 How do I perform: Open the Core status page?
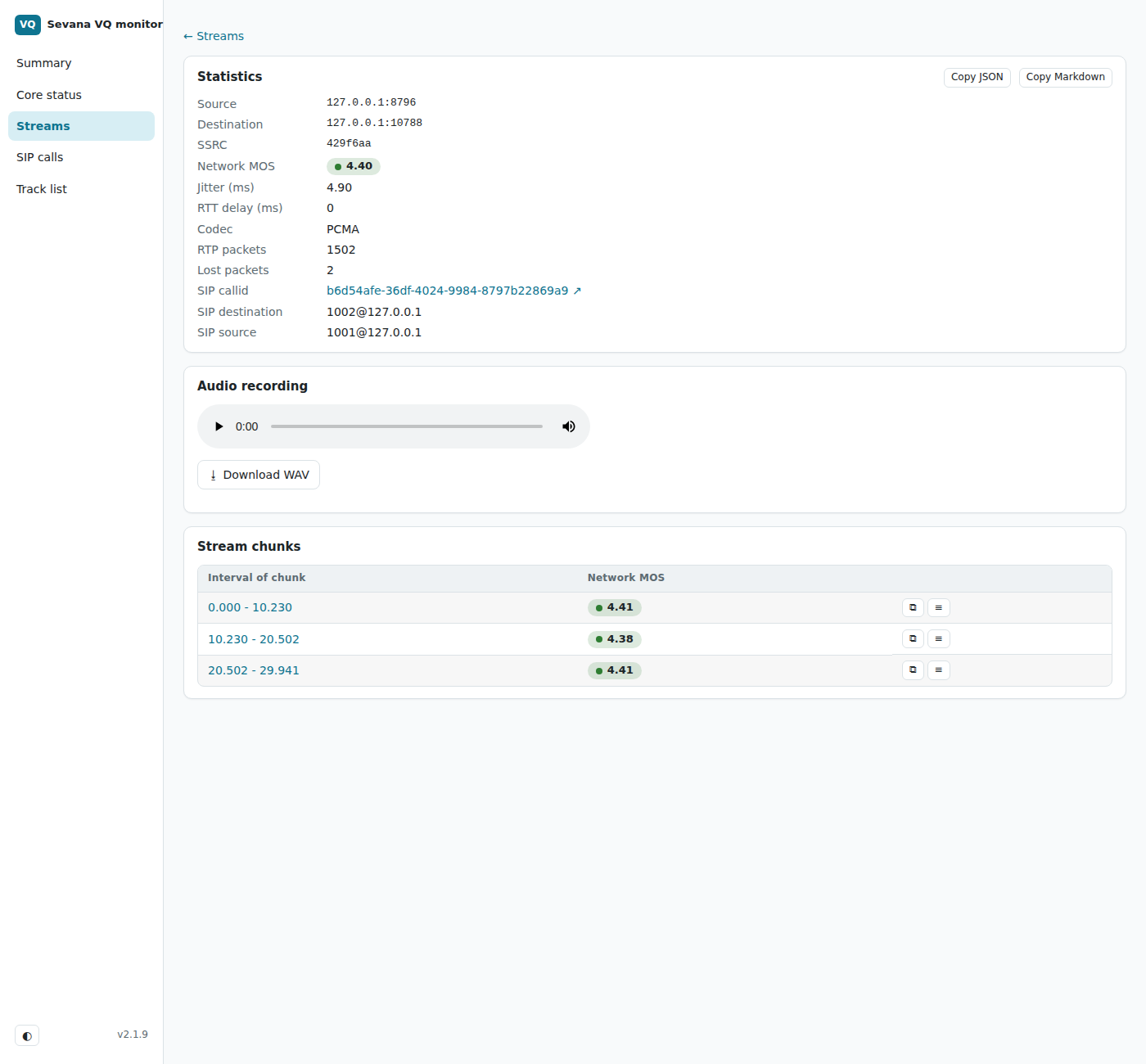pyautogui.click(x=81, y=95)
